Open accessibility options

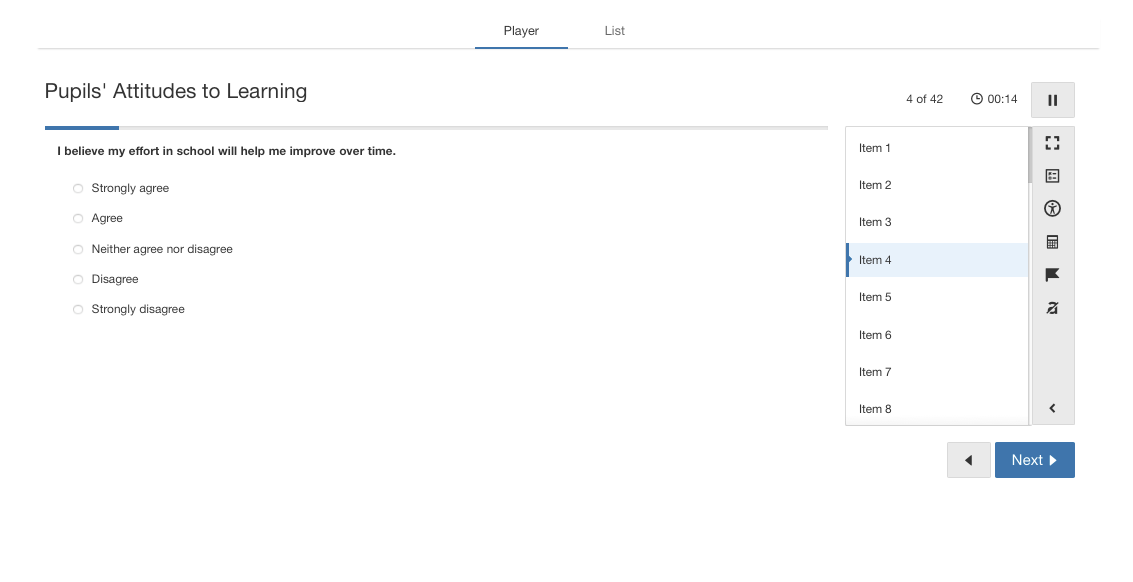point(1052,209)
